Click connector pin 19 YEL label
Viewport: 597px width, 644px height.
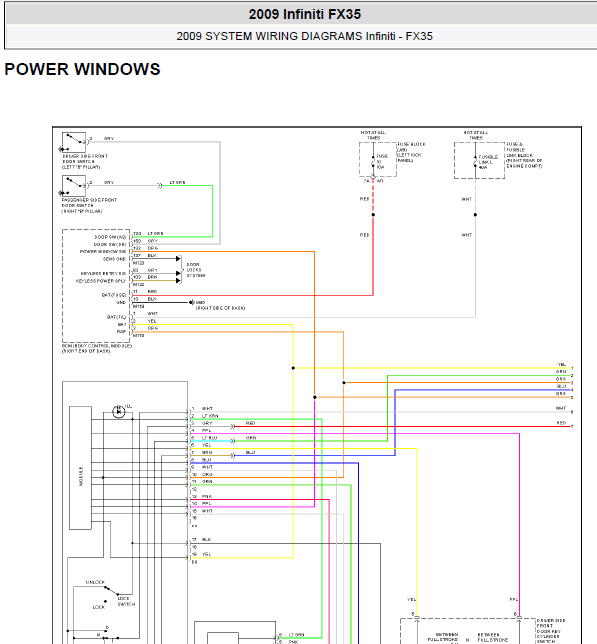(207, 554)
